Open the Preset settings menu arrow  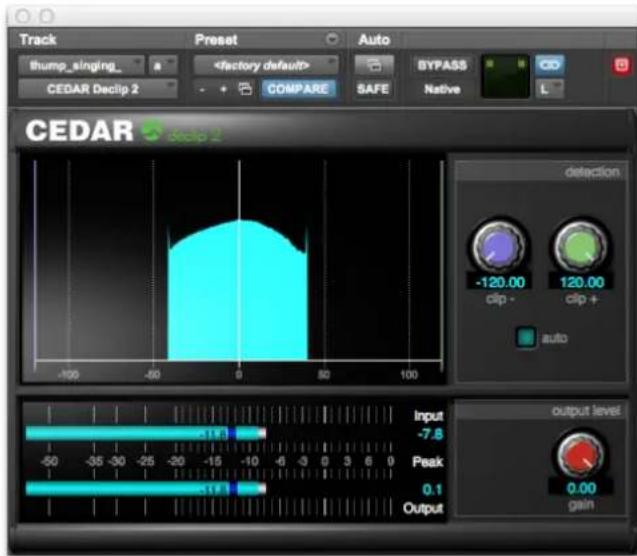(x=332, y=39)
